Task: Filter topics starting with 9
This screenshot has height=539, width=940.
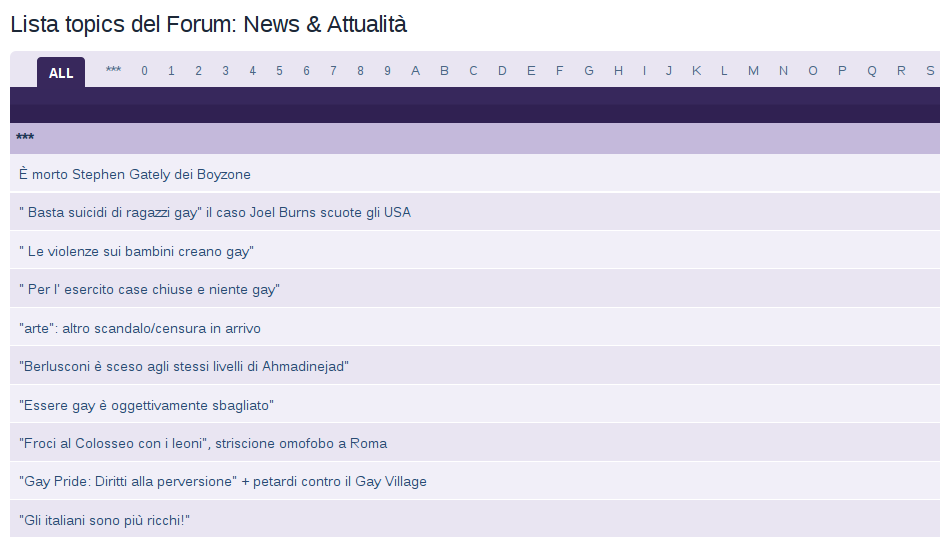Action: [x=387, y=71]
